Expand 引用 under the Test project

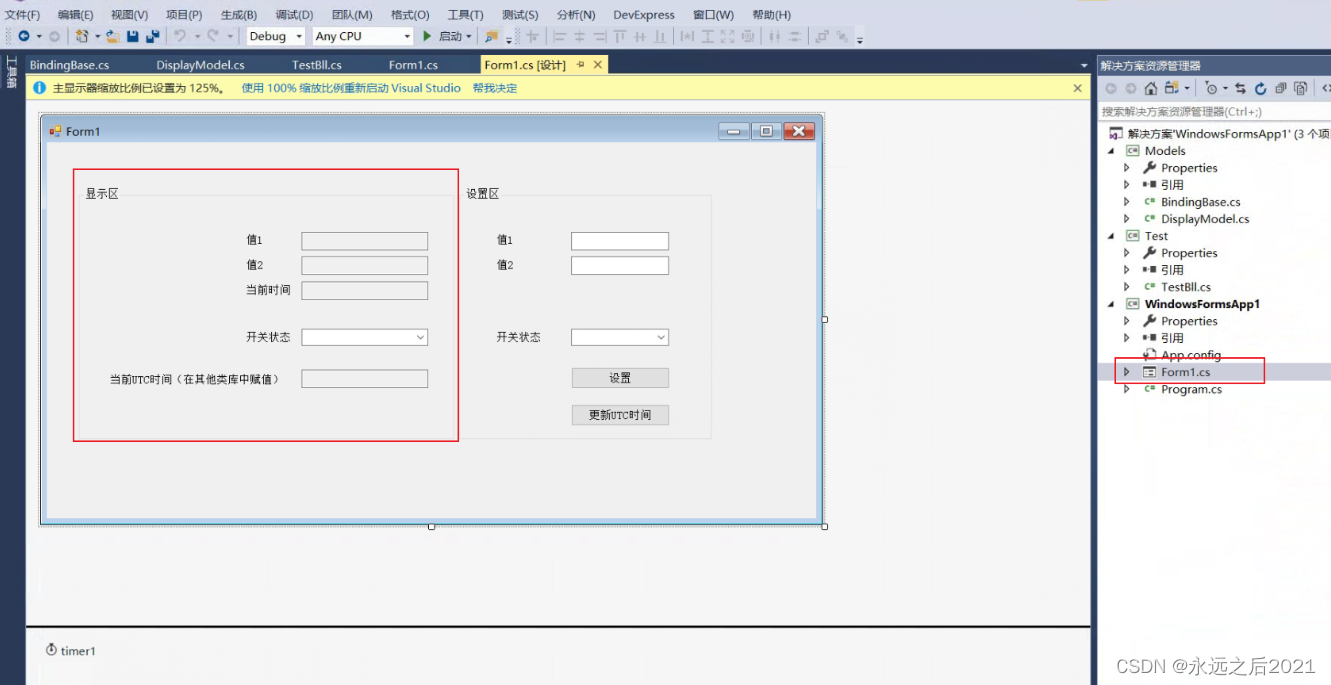(x=1125, y=270)
